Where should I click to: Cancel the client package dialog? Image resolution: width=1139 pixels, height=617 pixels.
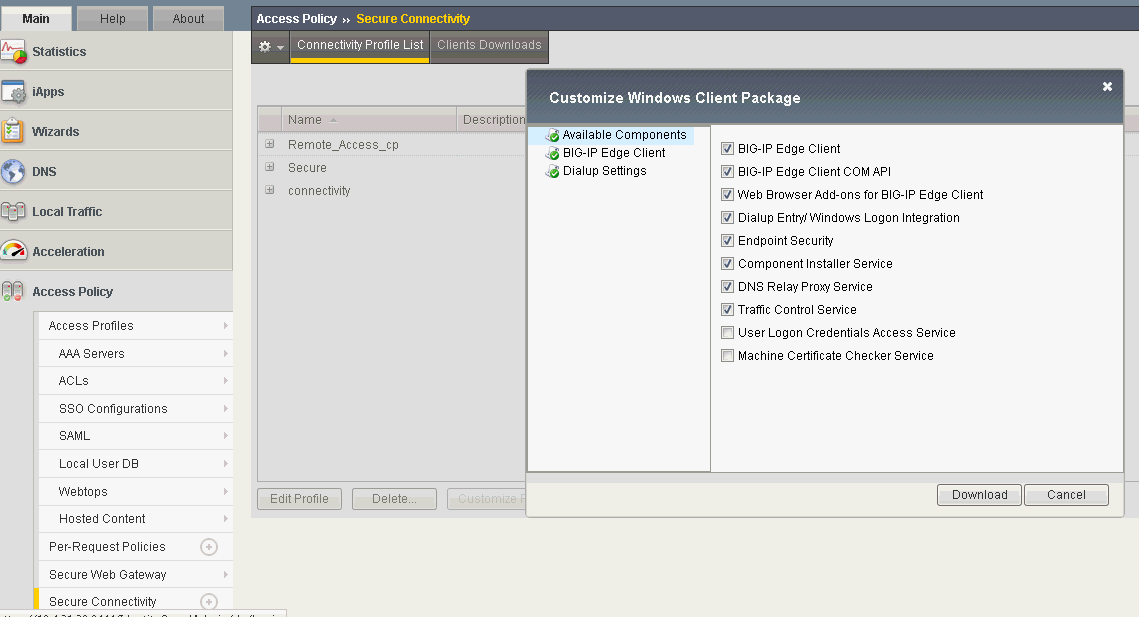(1066, 495)
